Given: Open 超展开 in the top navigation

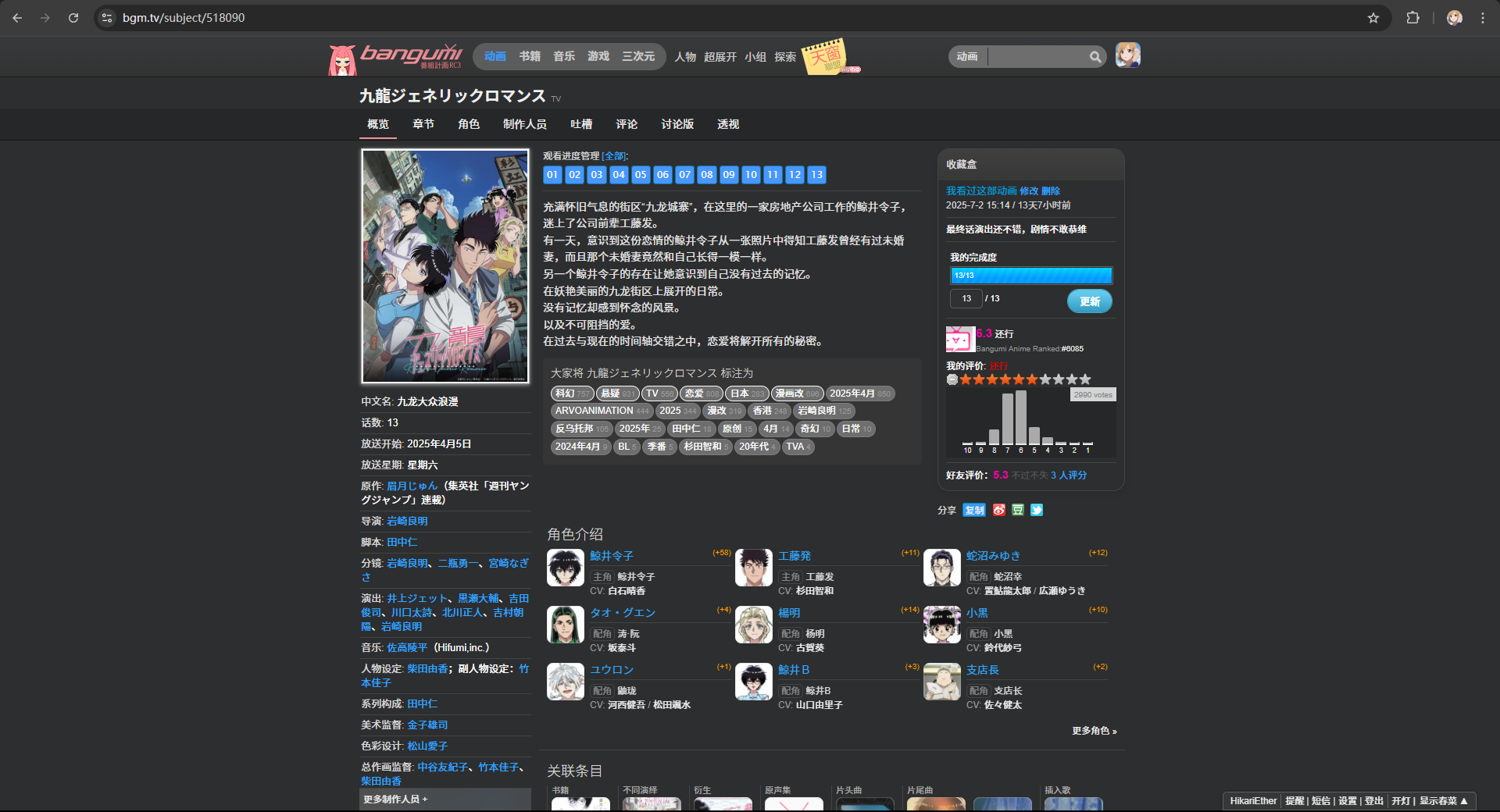Looking at the screenshot, I should 720,57.
